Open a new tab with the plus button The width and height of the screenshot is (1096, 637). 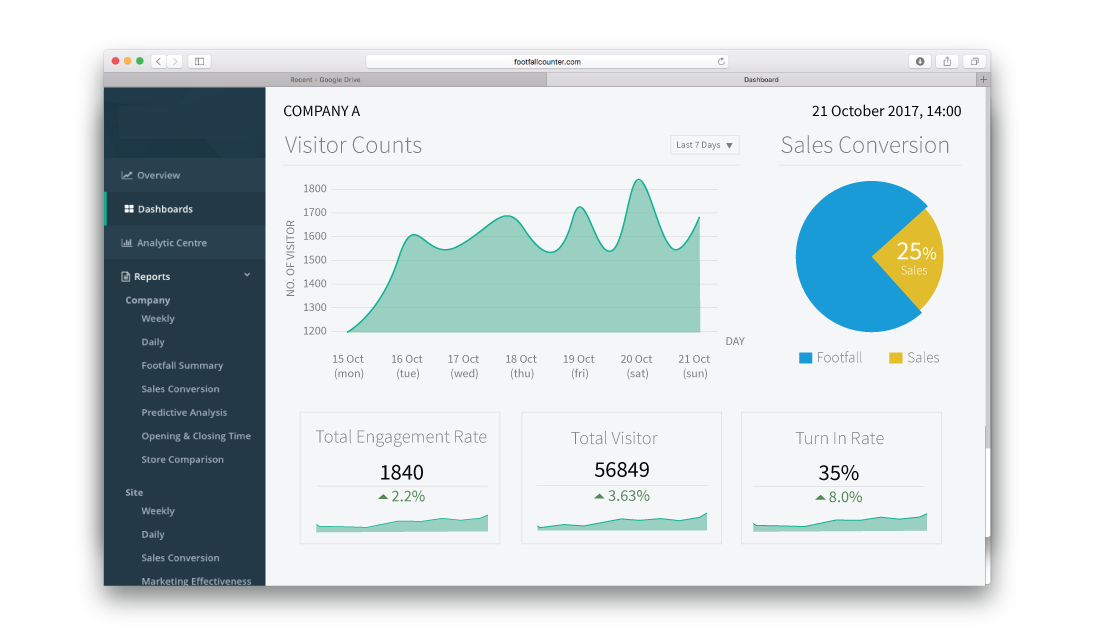(x=983, y=79)
